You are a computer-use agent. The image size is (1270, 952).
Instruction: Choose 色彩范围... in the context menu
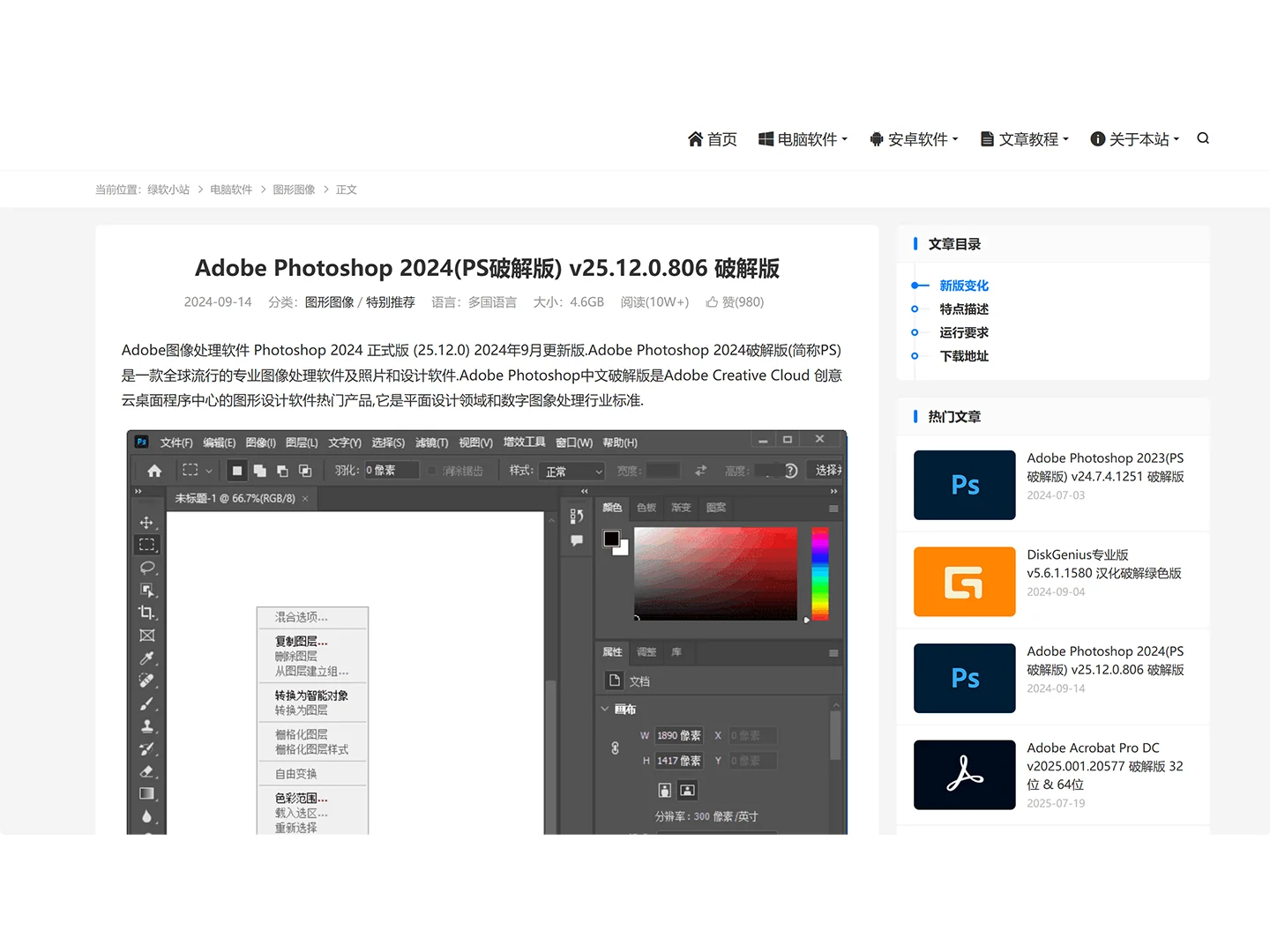coord(302,799)
